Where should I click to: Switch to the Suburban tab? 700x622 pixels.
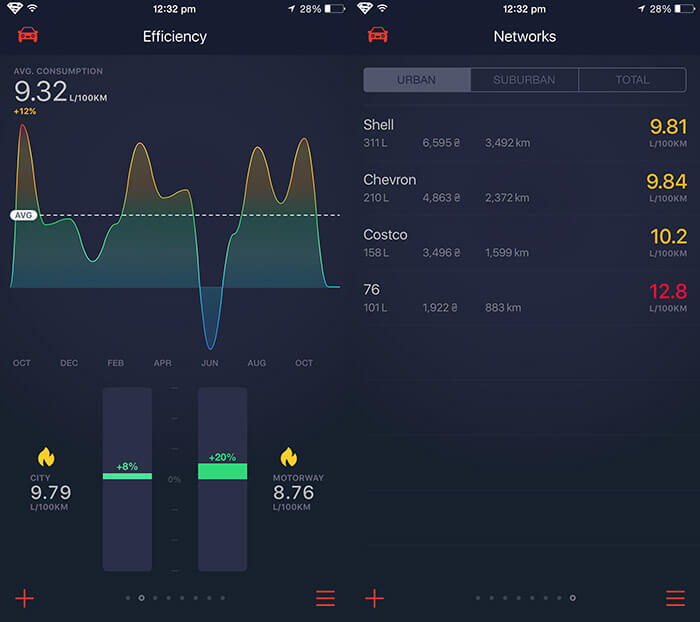pyautogui.click(x=524, y=80)
